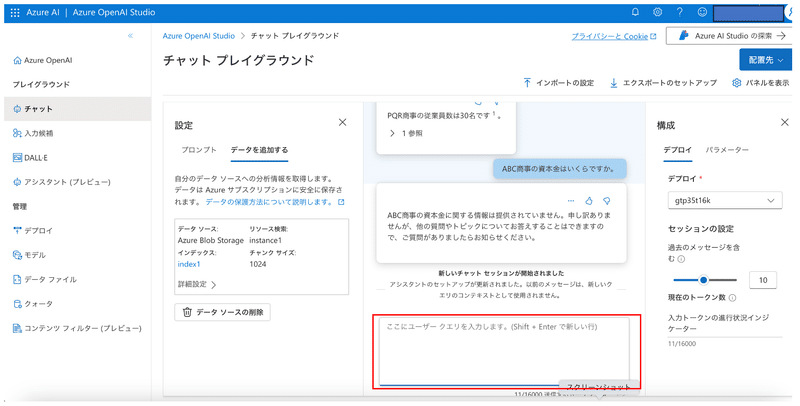Open the notifications bell
The image size is (800, 406).
(x=635, y=12)
